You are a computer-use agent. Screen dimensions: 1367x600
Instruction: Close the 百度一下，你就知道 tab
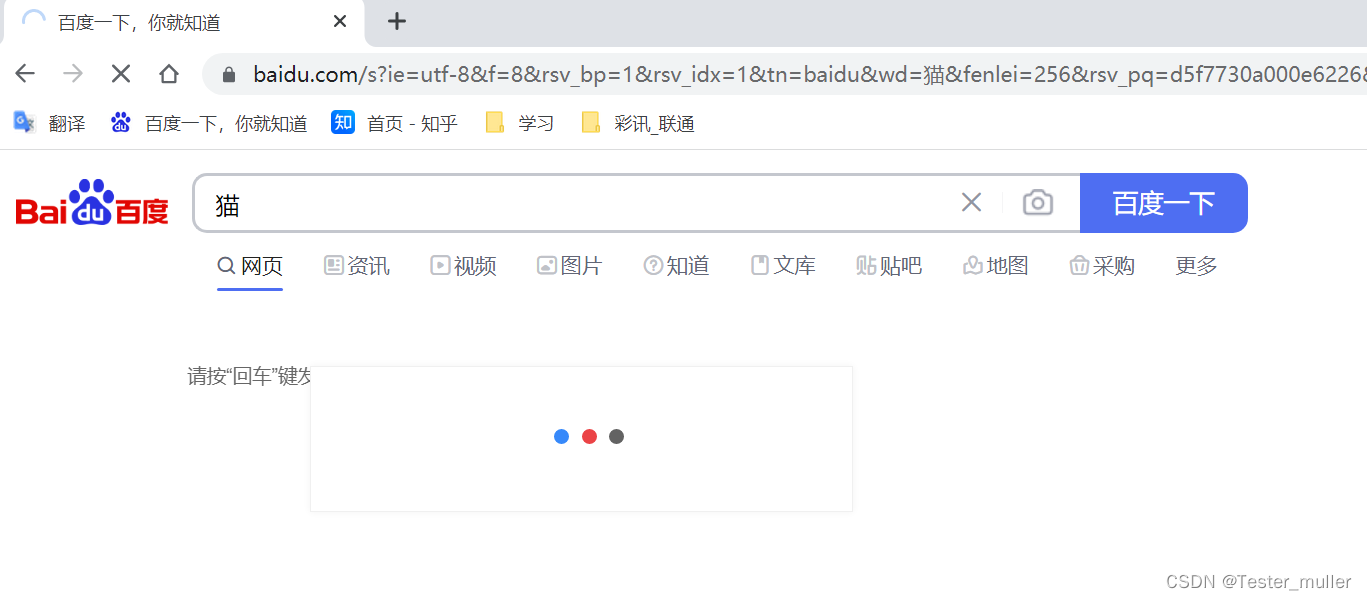point(340,21)
